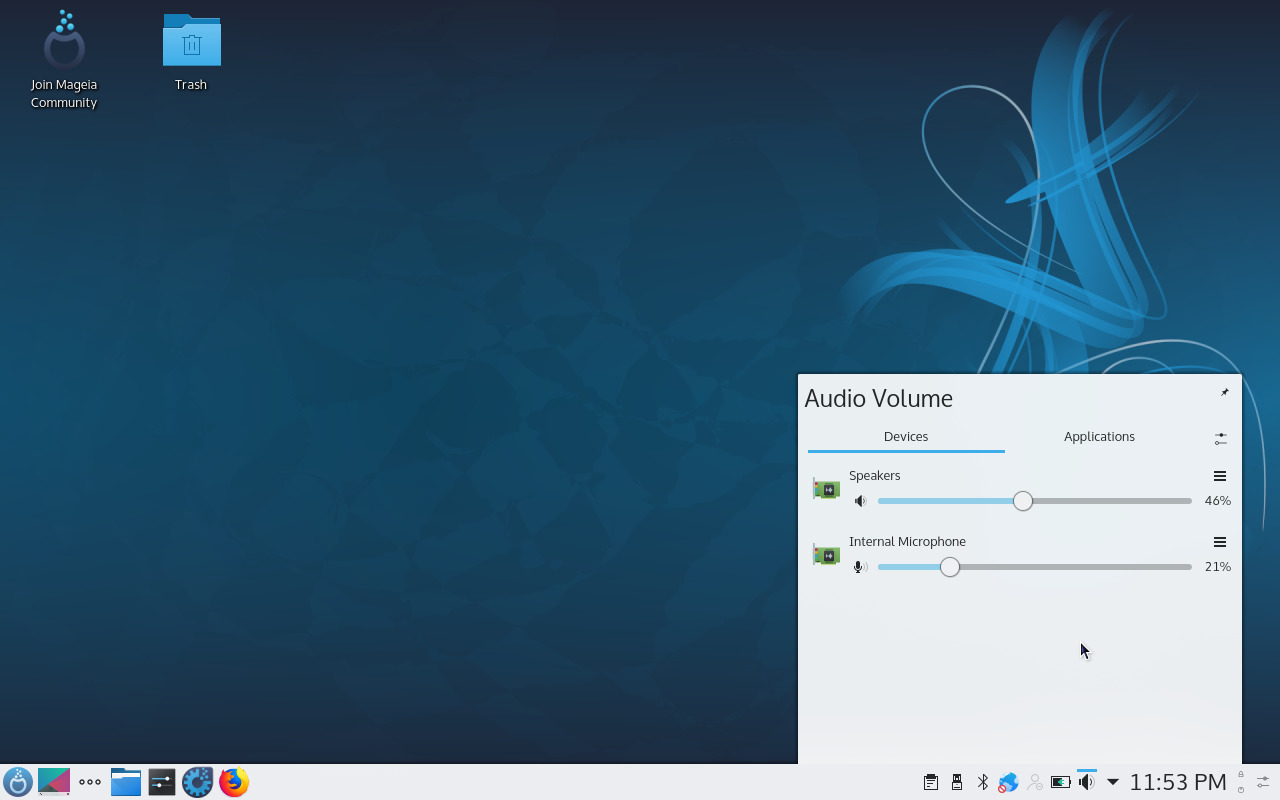This screenshot has height=800, width=1280.
Task: Open configure audio volume settings
Action: pyautogui.click(x=1220, y=438)
